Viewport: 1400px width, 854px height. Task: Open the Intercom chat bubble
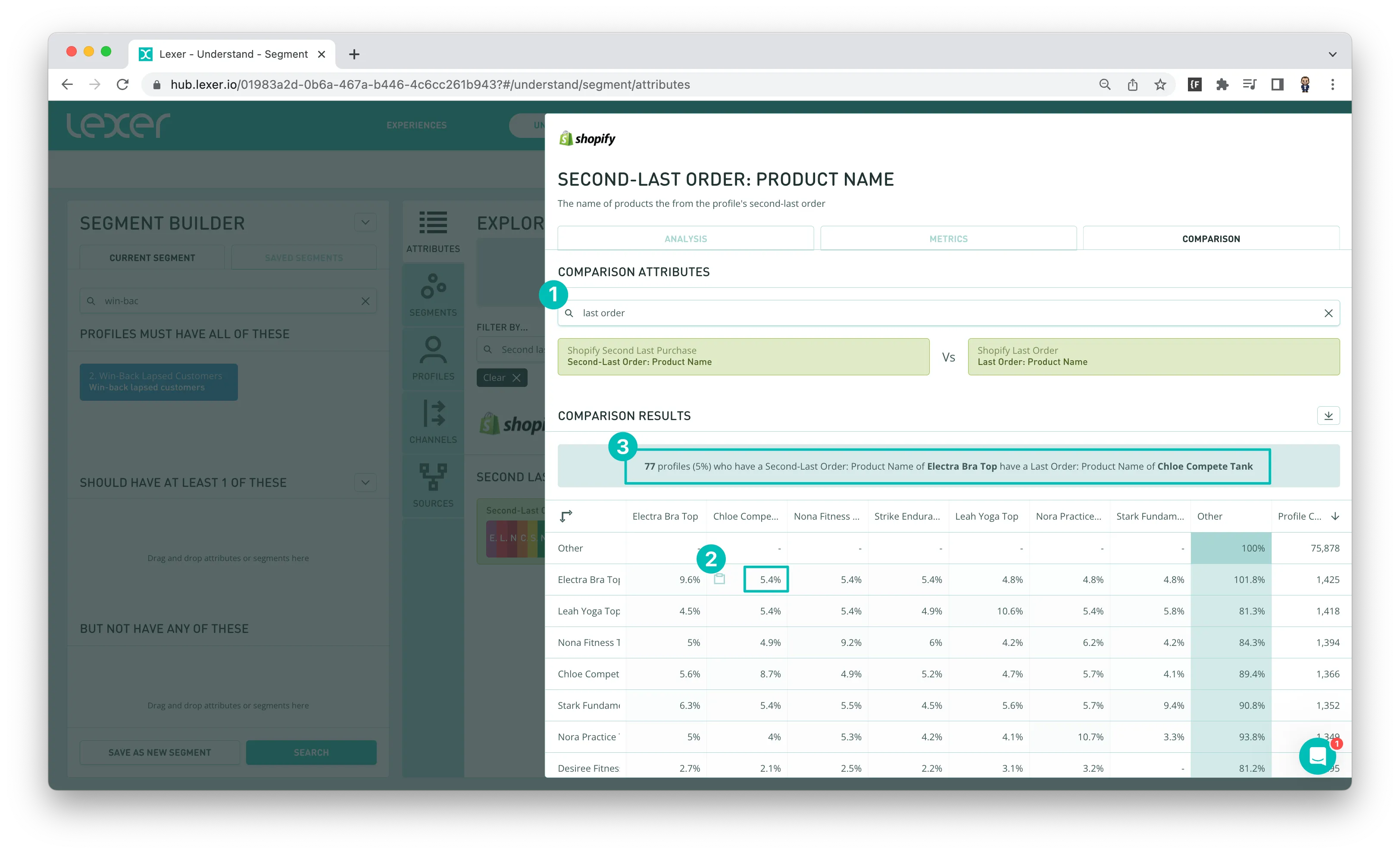tap(1317, 756)
